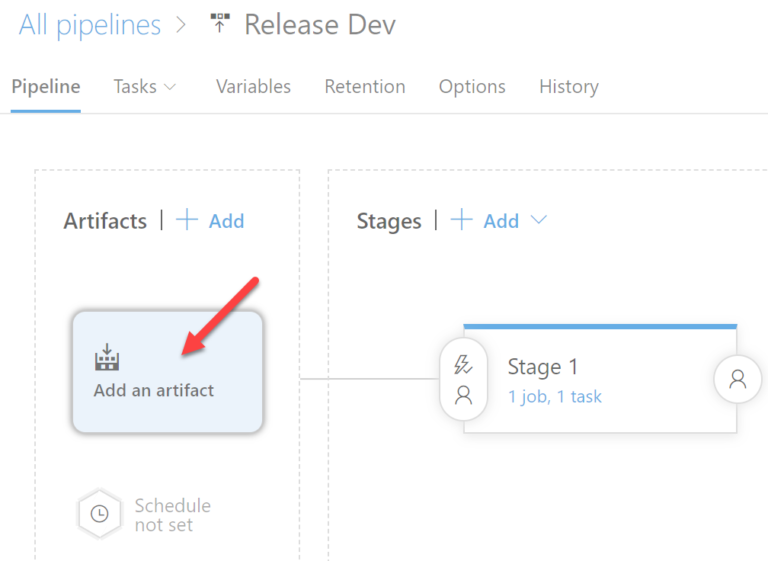768x561 pixels.
Task: Click the Schedule not set text
Action: click(173, 515)
